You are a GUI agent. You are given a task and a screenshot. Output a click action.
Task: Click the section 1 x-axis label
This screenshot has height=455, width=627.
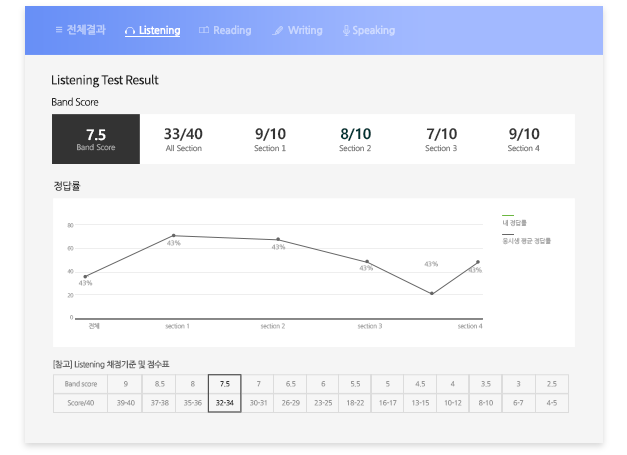pyautogui.click(x=178, y=326)
